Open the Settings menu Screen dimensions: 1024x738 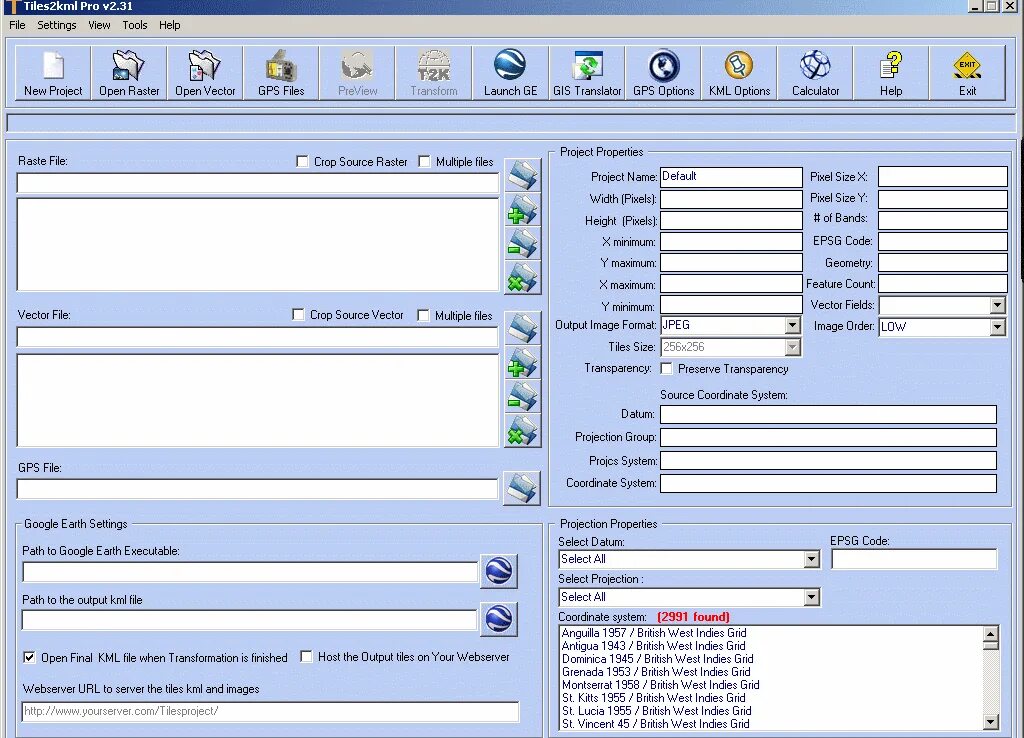(x=56, y=25)
